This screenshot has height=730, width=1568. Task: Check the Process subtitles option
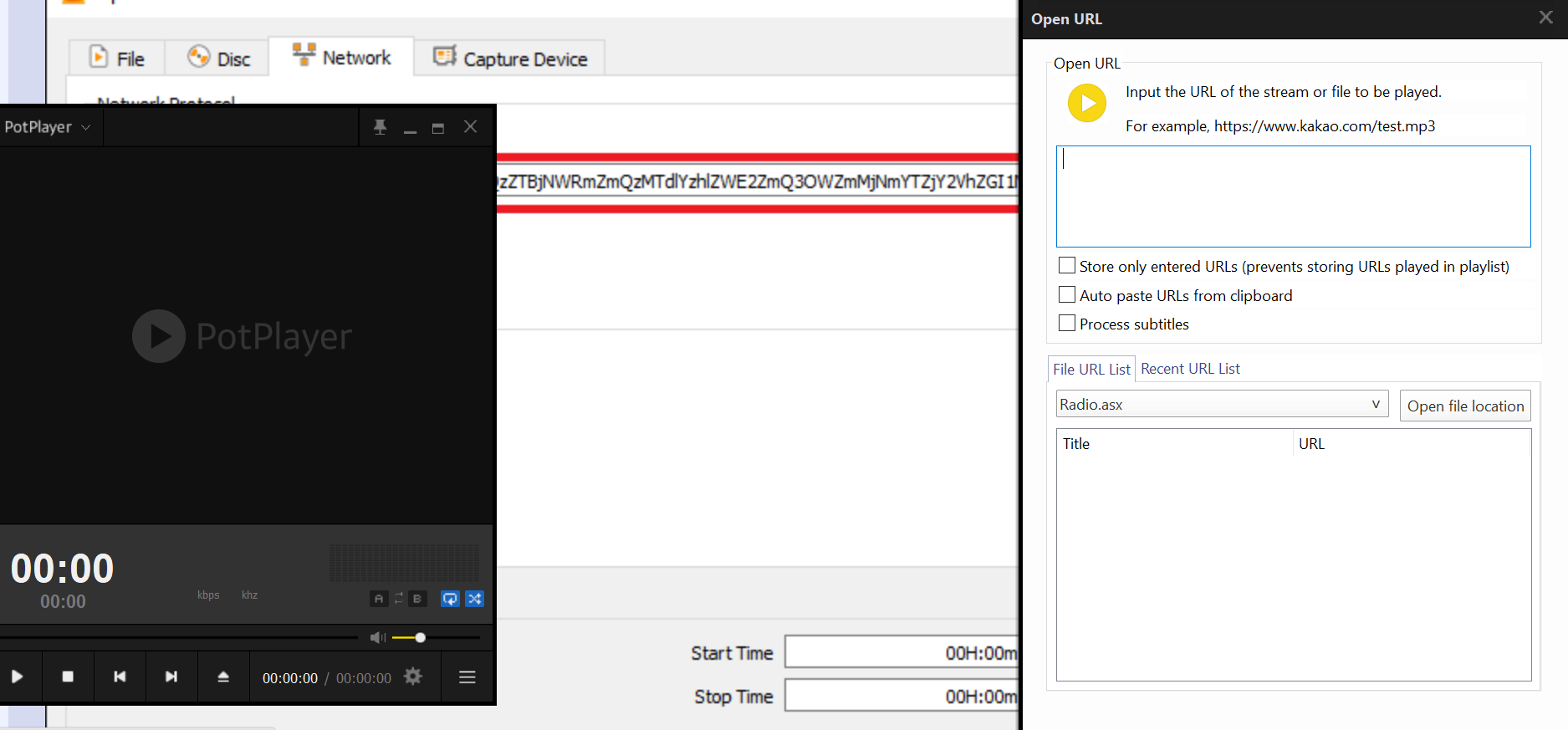point(1067,323)
